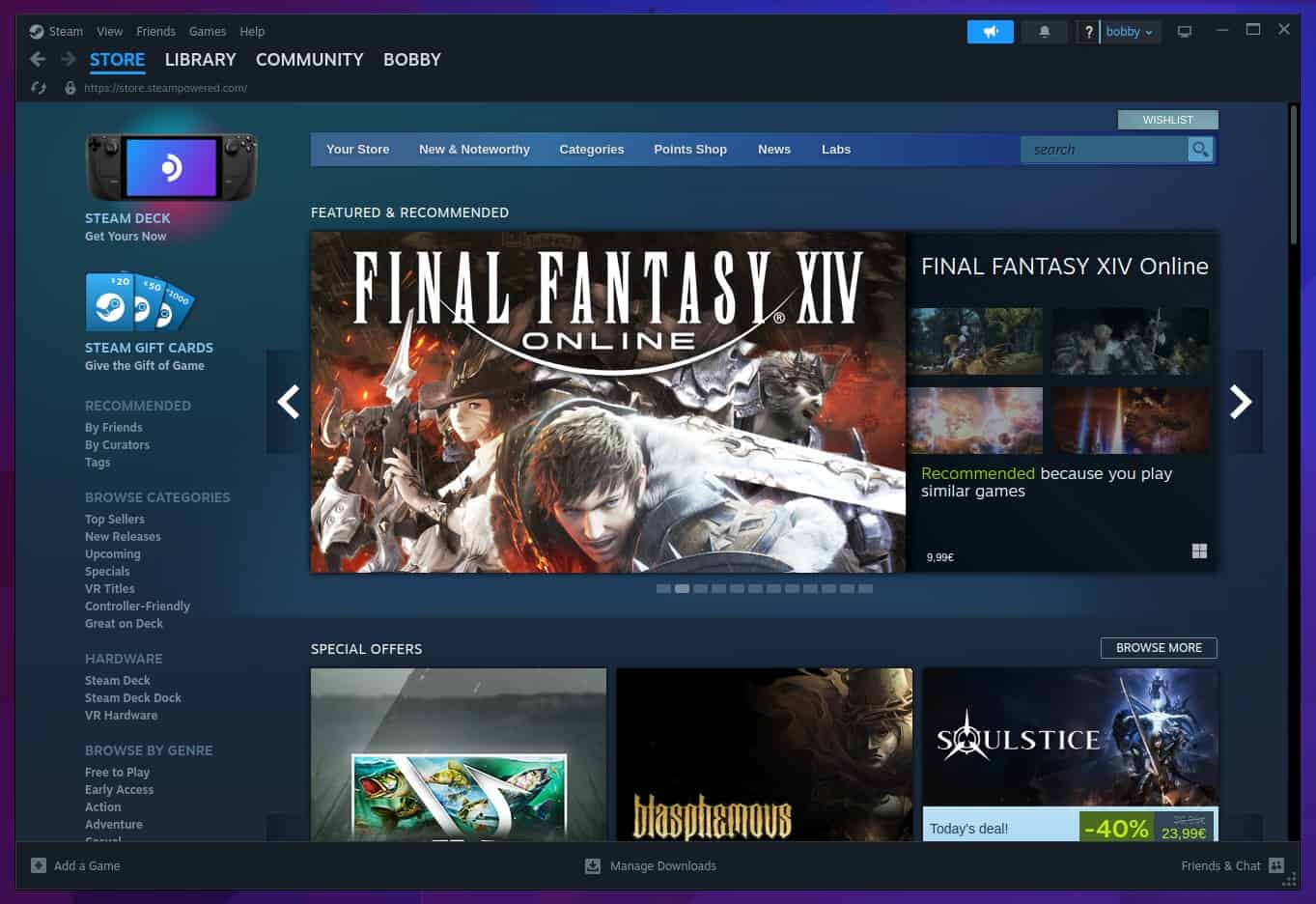The width and height of the screenshot is (1316, 904).
Task: Open the View menu
Action: pyautogui.click(x=109, y=31)
